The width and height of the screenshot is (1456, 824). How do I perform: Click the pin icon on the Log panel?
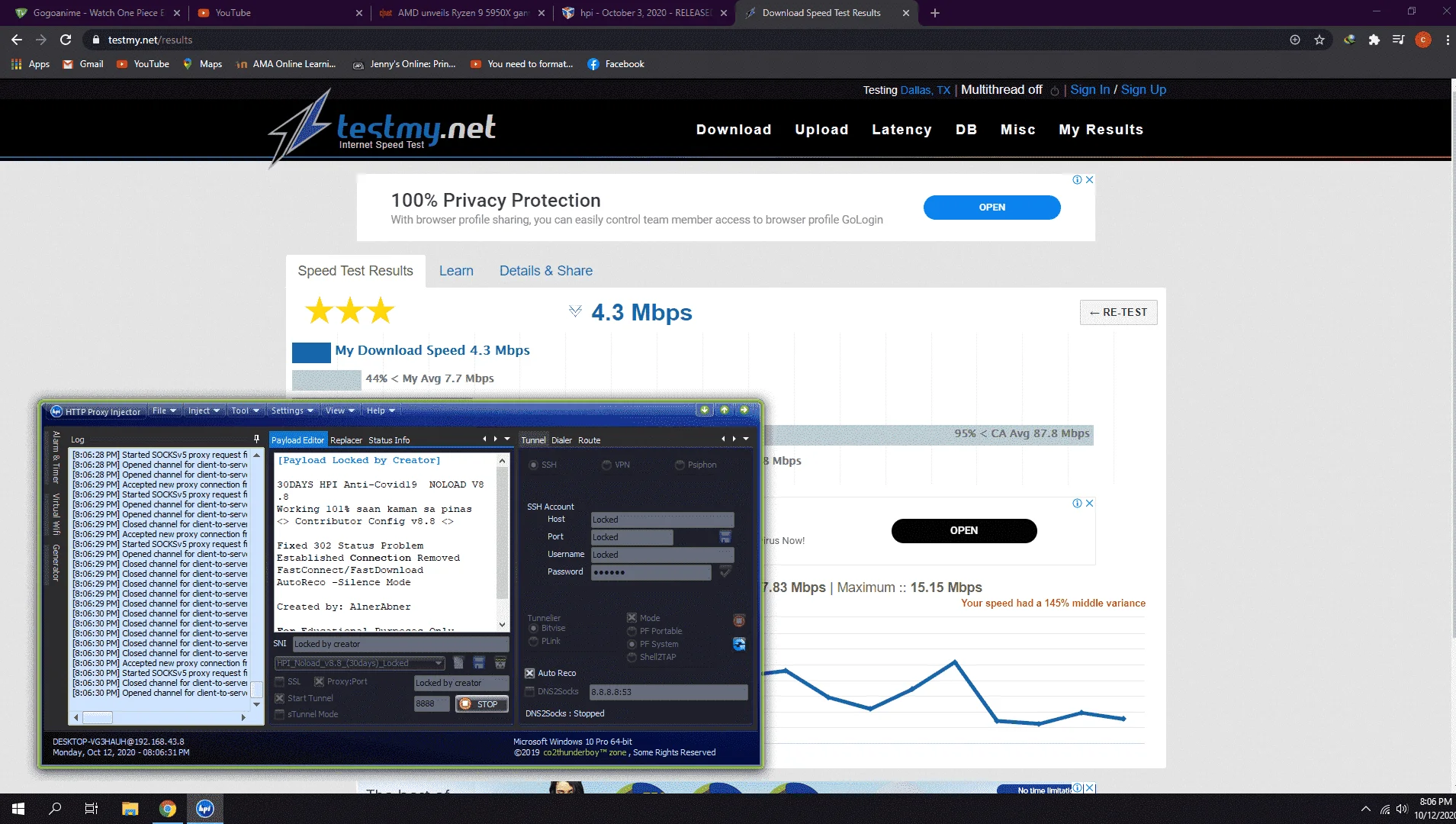click(256, 439)
